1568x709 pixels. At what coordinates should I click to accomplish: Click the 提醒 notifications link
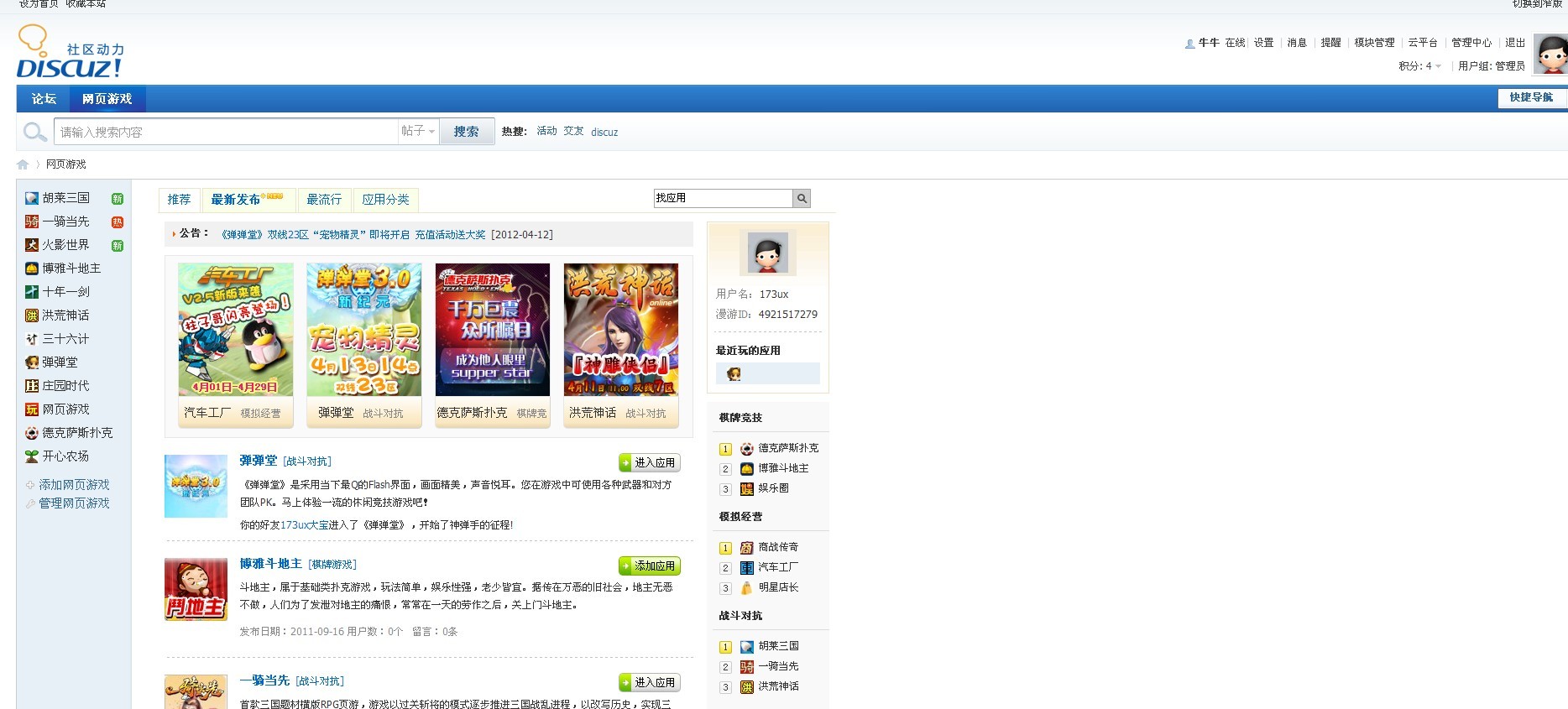tap(1330, 43)
